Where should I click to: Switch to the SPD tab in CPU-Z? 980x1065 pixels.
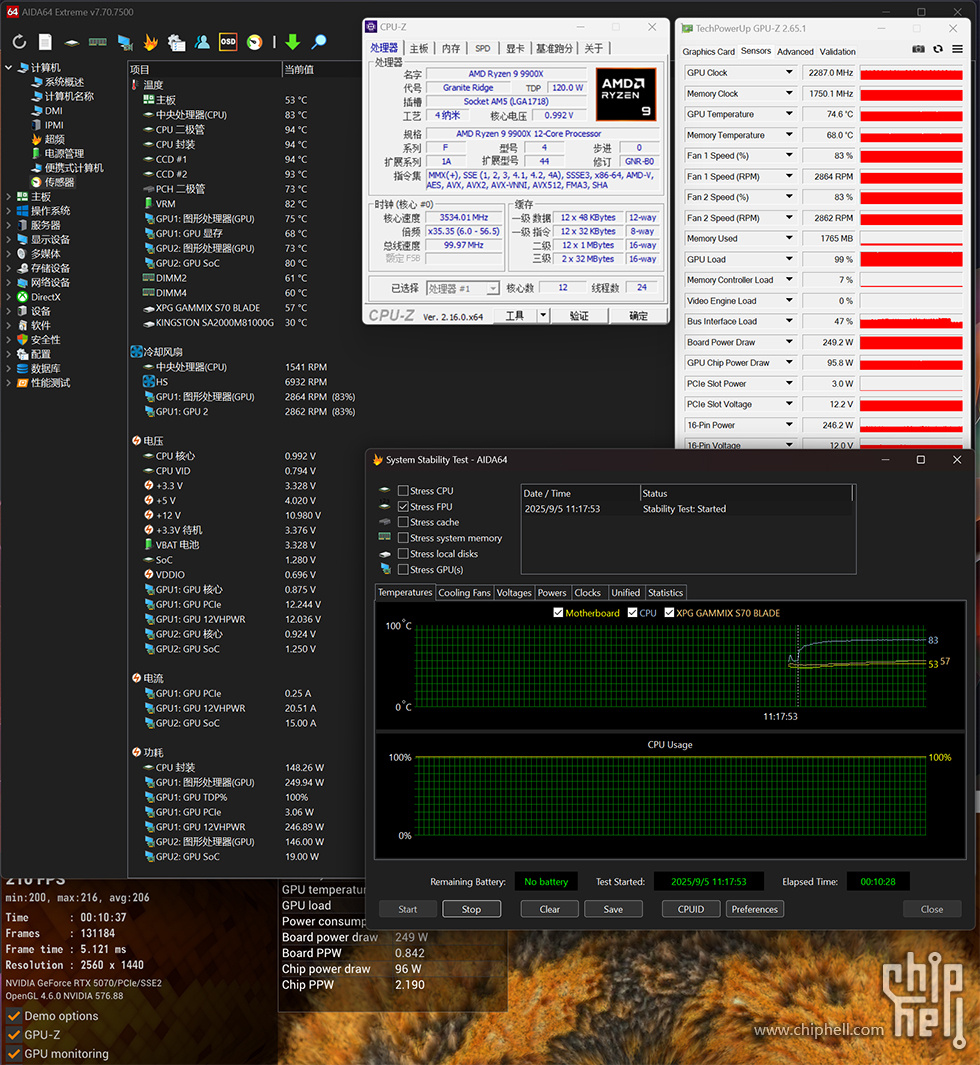[x=483, y=48]
